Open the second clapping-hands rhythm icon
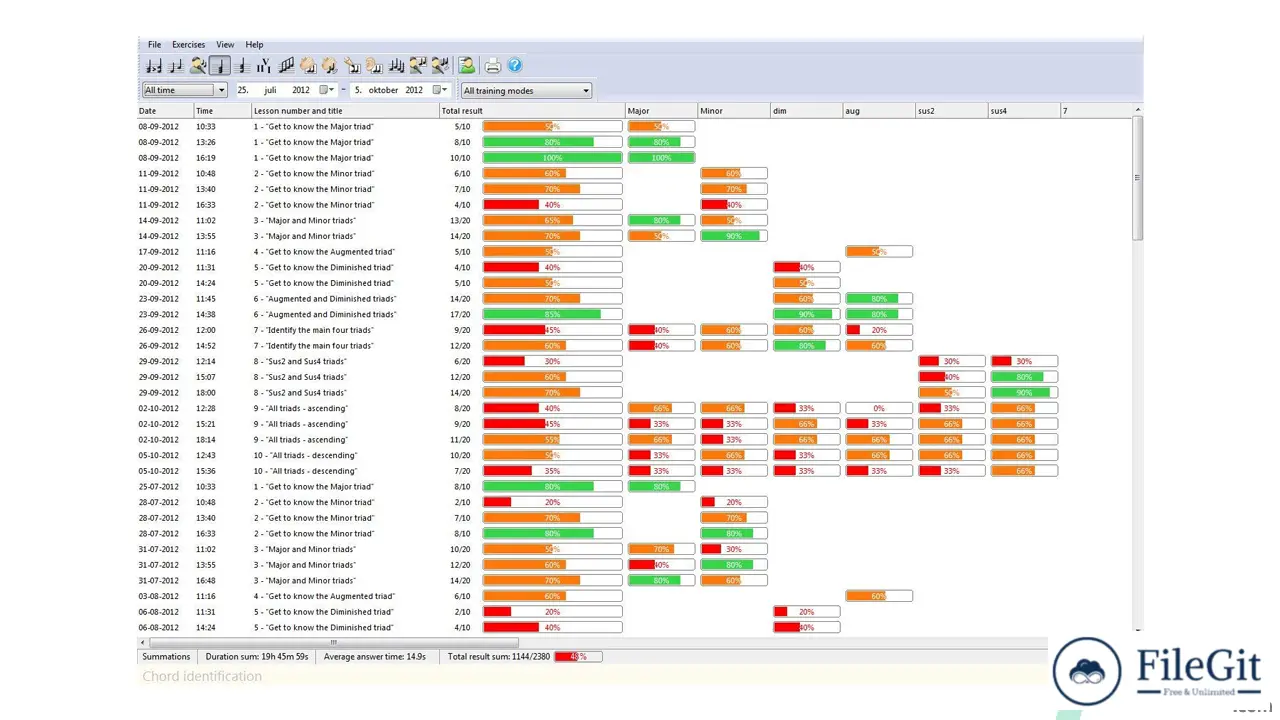 click(329, 66)
